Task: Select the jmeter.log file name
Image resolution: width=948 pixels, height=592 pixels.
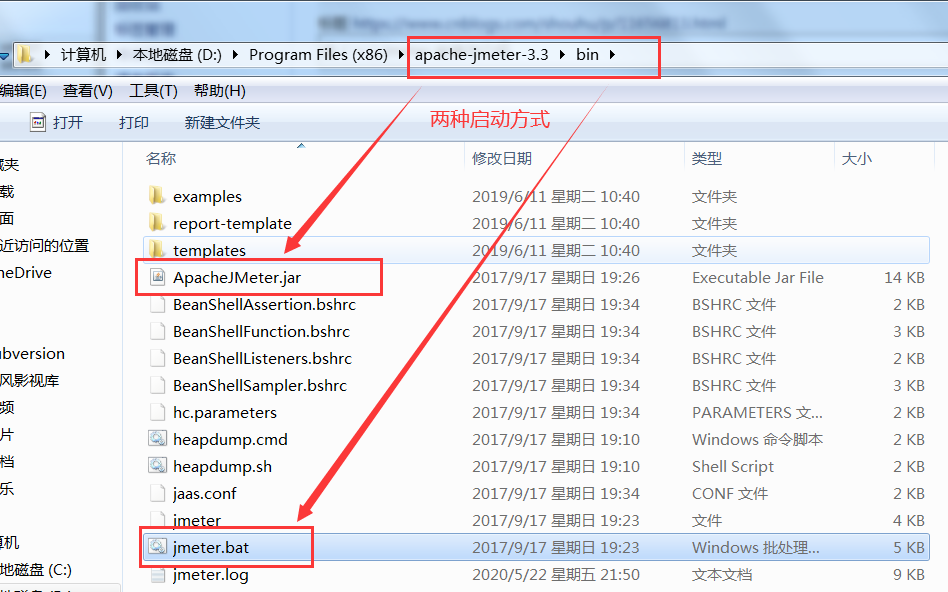Action: 210,574
